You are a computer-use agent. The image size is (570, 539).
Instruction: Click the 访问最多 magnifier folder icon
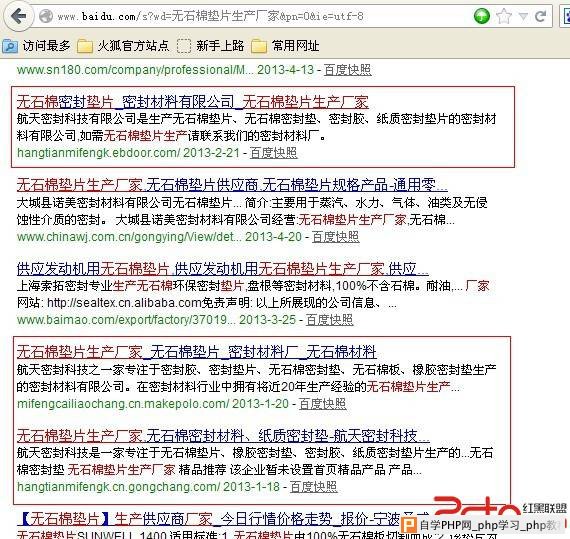[x=10, y=47]
